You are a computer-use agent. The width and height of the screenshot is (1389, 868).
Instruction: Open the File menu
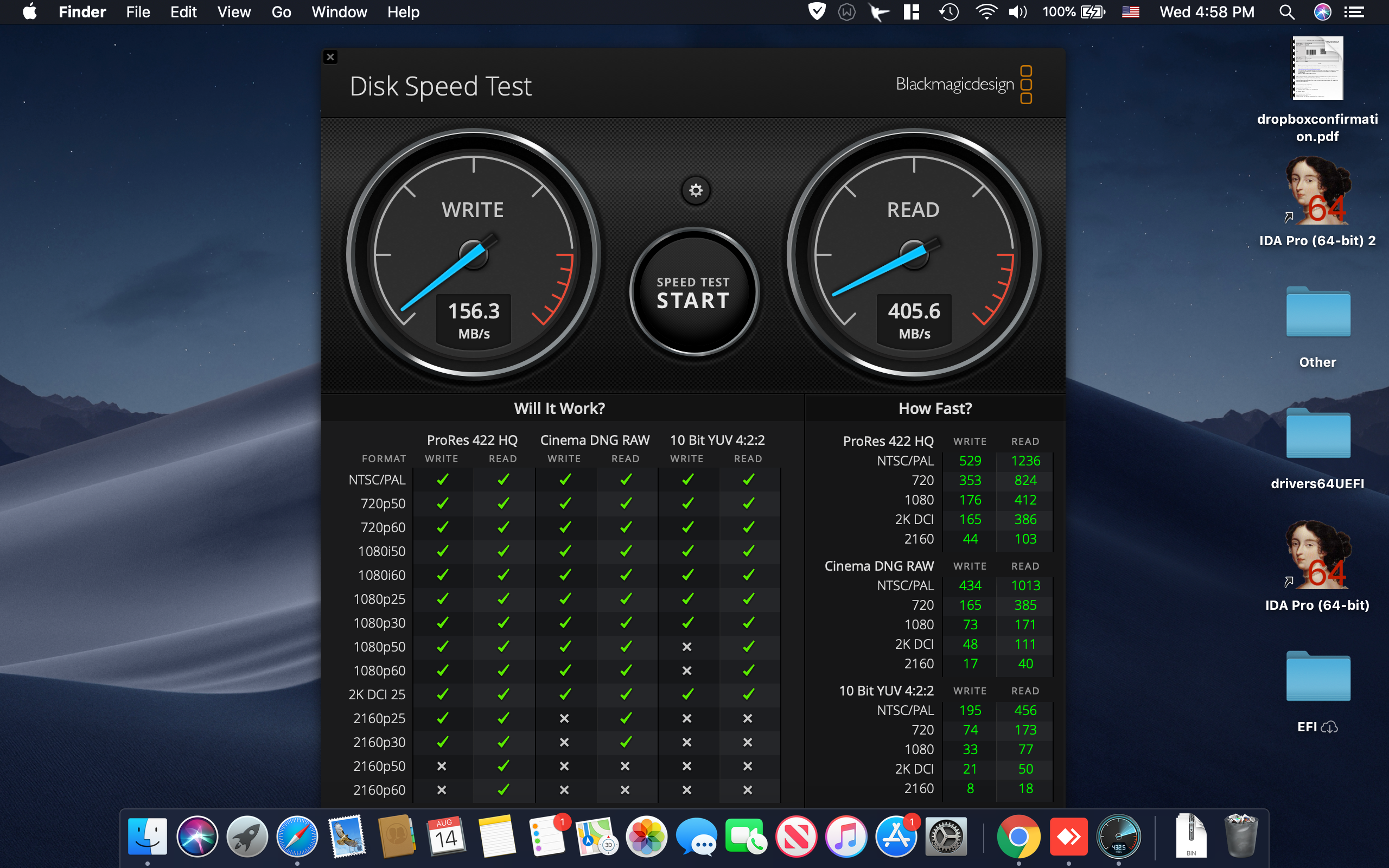click(x=138, y=12)
